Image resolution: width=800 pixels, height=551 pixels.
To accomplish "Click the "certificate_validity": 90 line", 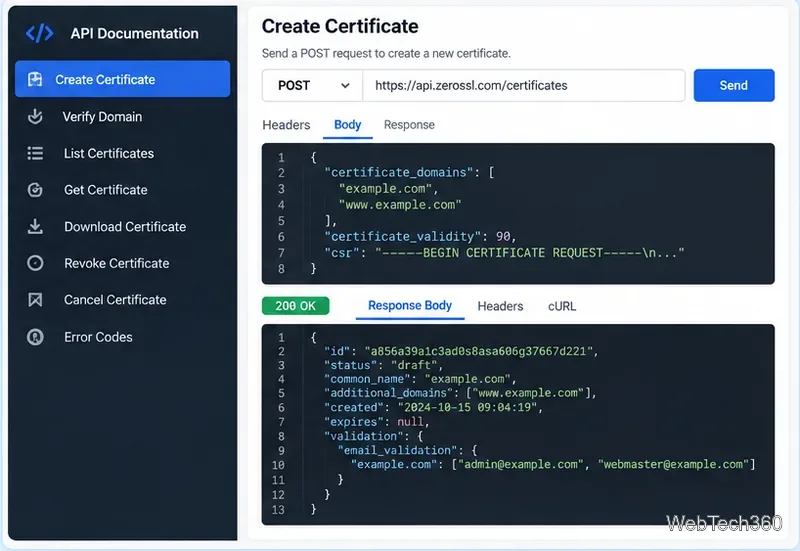I will [x=420, y=237].
